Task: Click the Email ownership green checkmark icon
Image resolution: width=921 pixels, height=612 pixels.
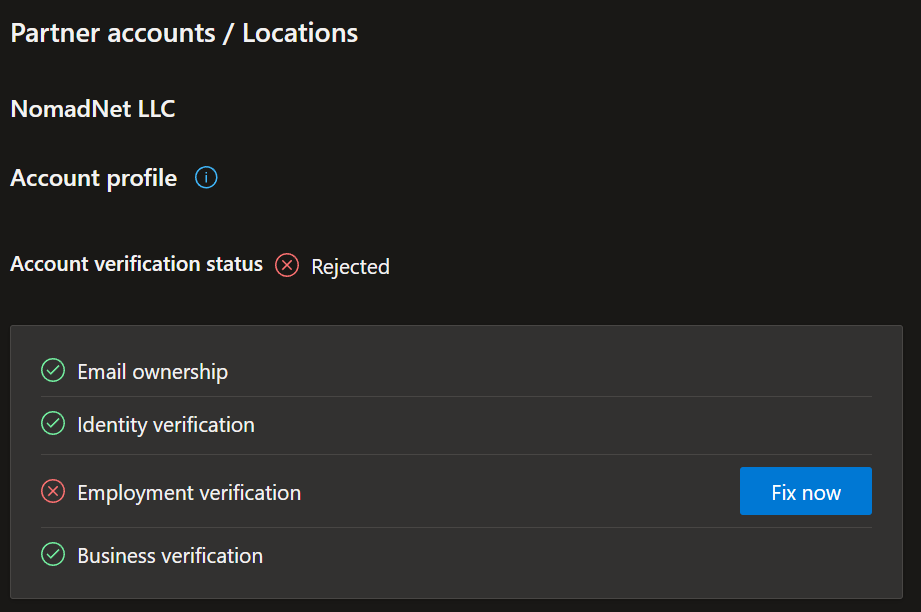Action: tap(53, 371)
